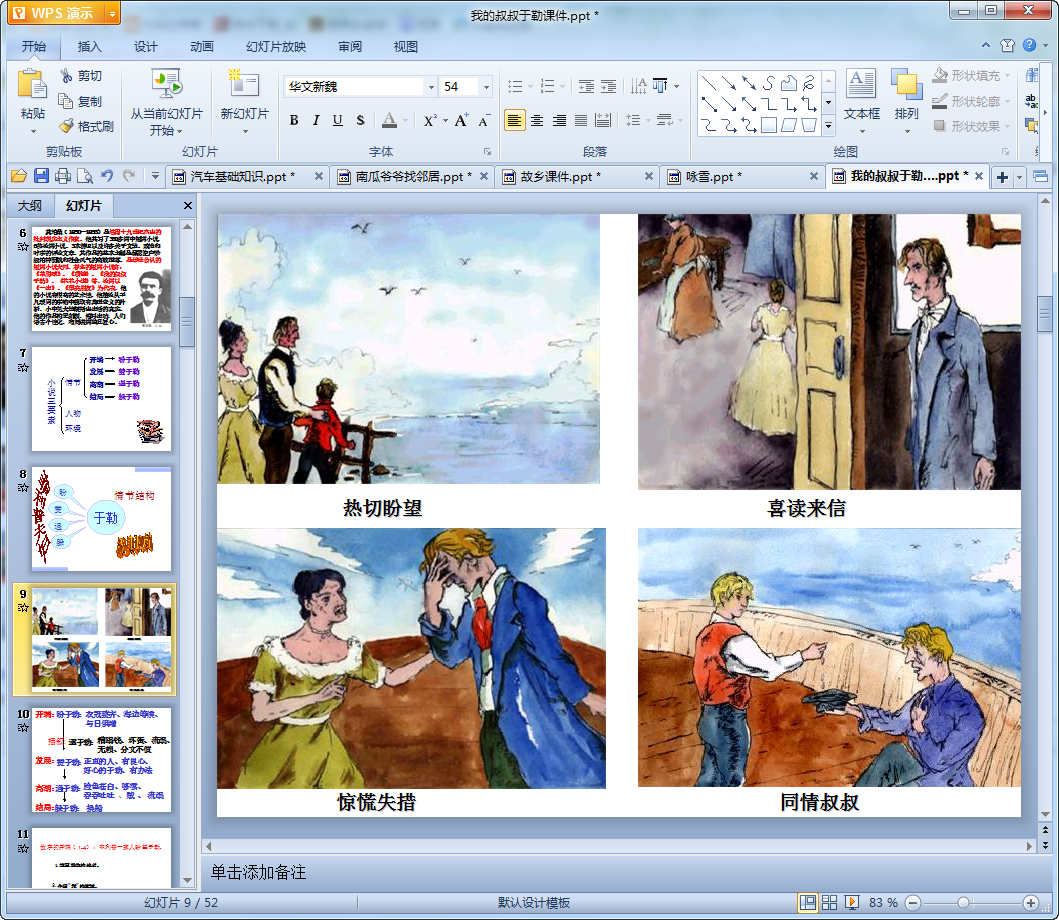Enable center alignment button

(537, 120)
